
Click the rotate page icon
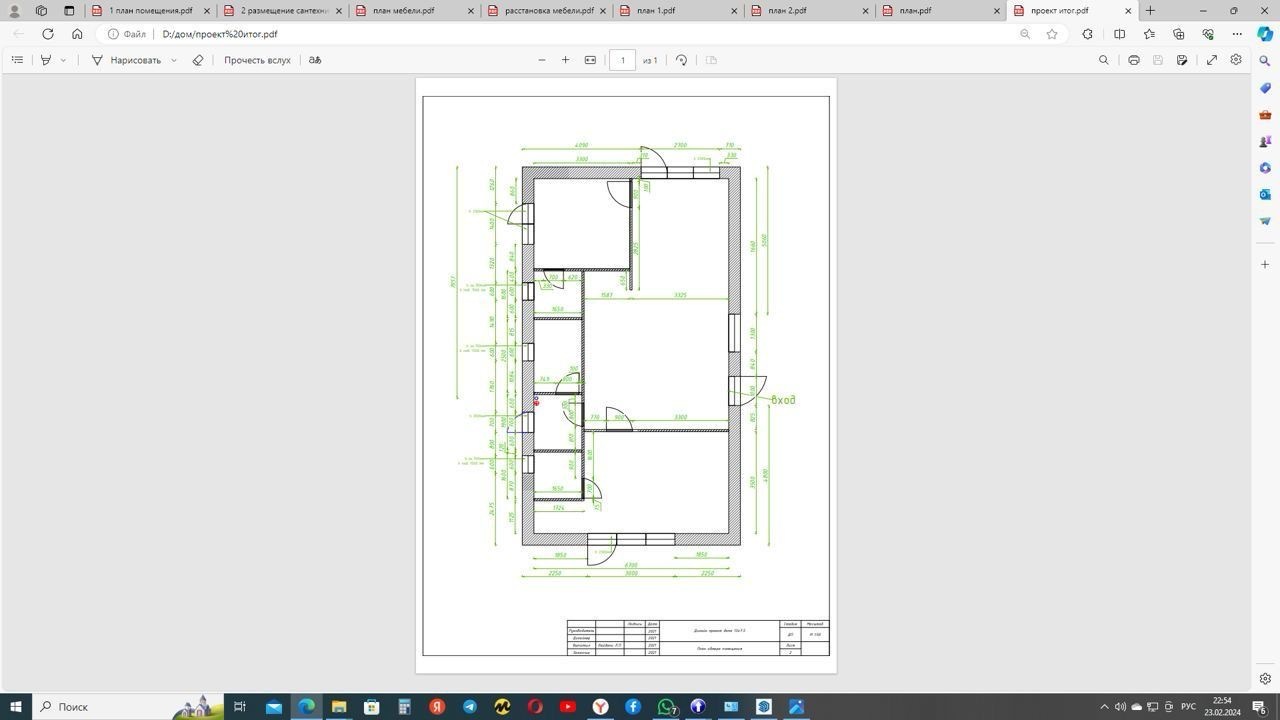[x=681, y=60]
